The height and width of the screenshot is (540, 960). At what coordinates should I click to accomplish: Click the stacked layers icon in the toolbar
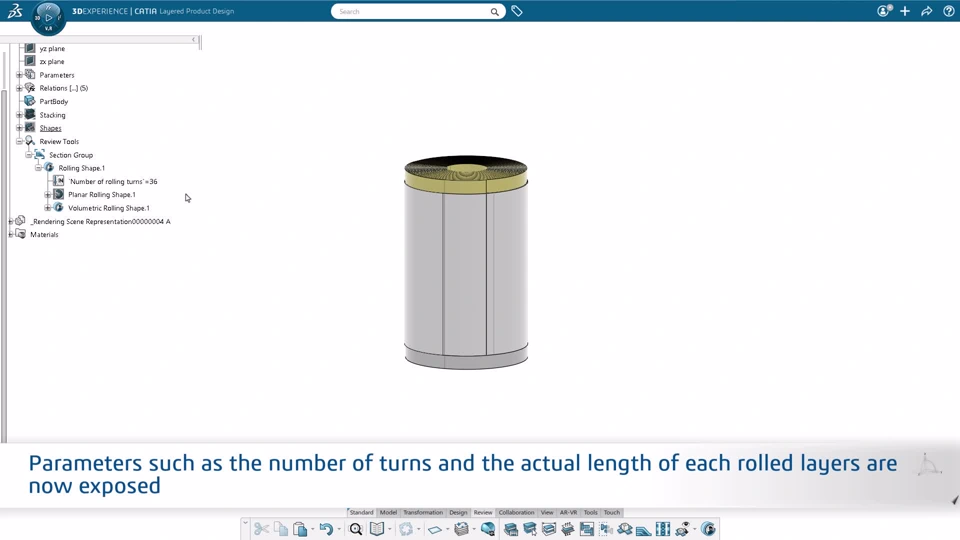462,529
